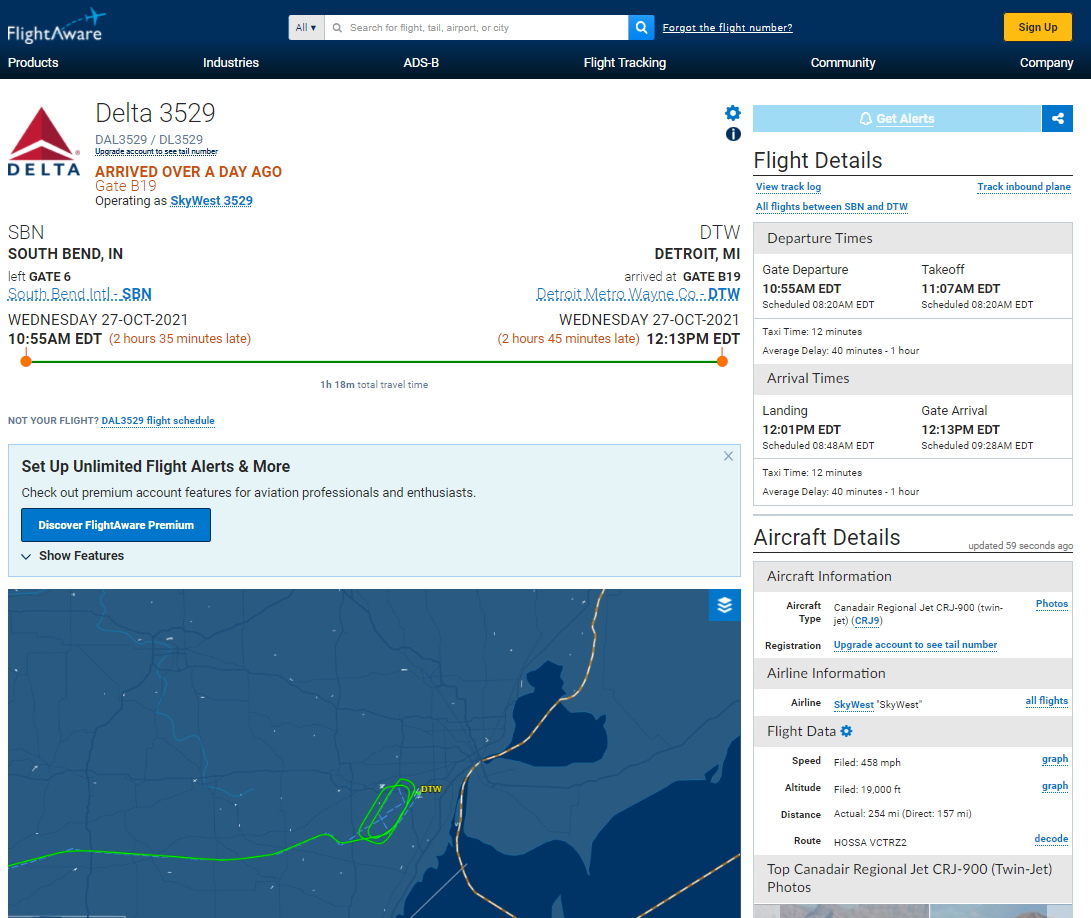Open the Flight Tracking menu
Viewport: 1091px width, 918px height.
[625, 62]
